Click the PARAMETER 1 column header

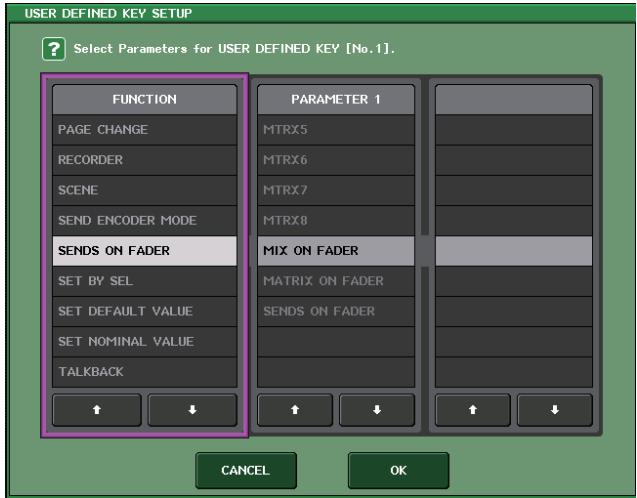pos(336,100)
